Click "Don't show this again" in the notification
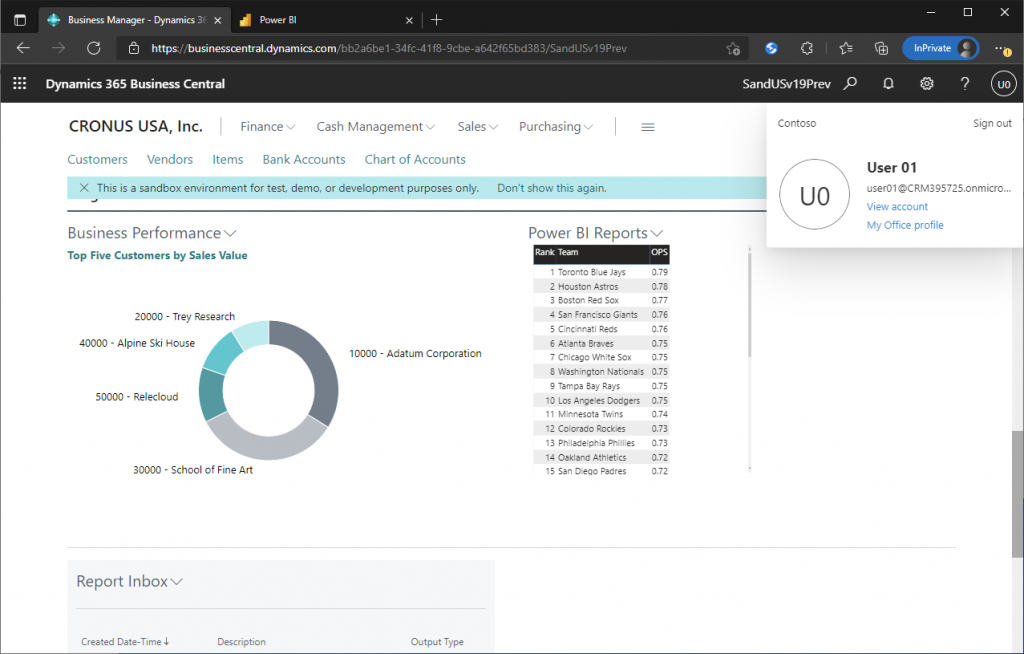Viewport: 1024px width, 654px height. (552, 188)
